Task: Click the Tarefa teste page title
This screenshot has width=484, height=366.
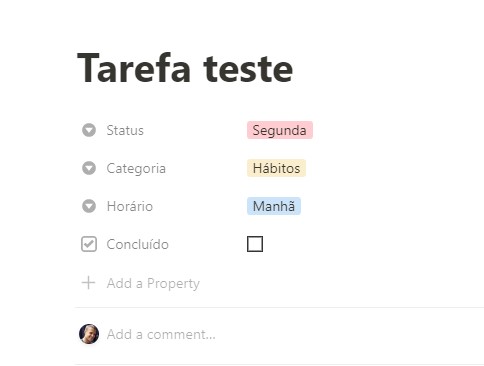Action: pos(185,68)
